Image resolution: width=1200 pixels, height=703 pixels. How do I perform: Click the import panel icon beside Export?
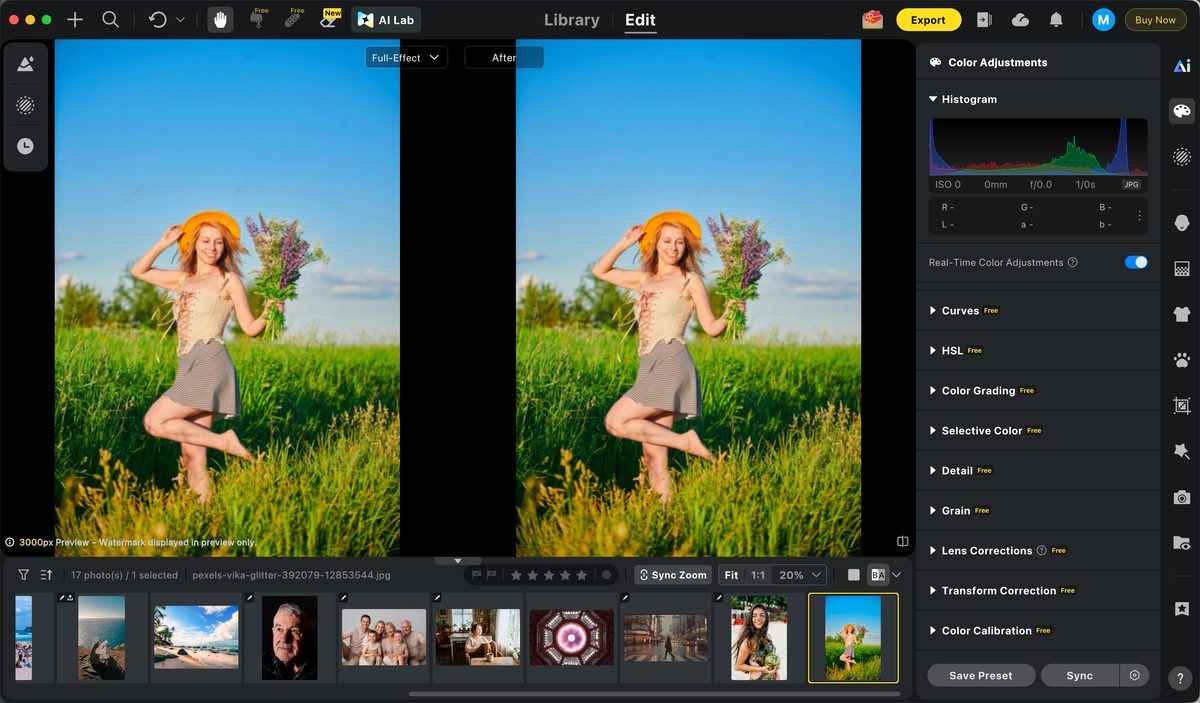[x=984, y=20]
